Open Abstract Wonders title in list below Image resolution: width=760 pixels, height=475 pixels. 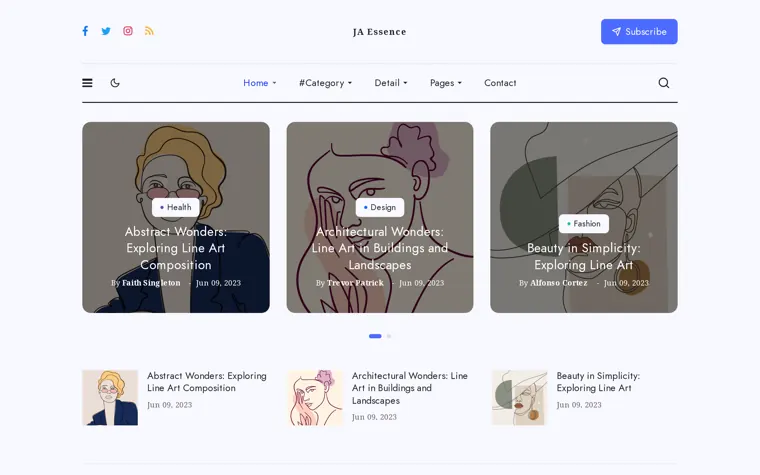pos(207,382)
